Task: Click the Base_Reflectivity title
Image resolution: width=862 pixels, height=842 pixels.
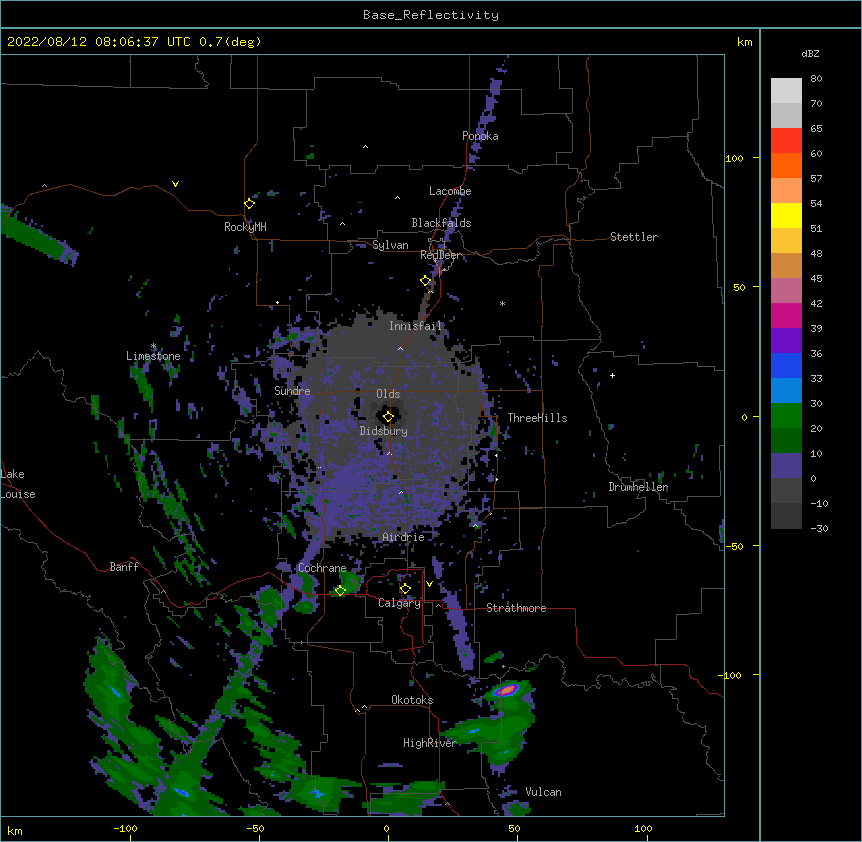Action: click(431, 15)
